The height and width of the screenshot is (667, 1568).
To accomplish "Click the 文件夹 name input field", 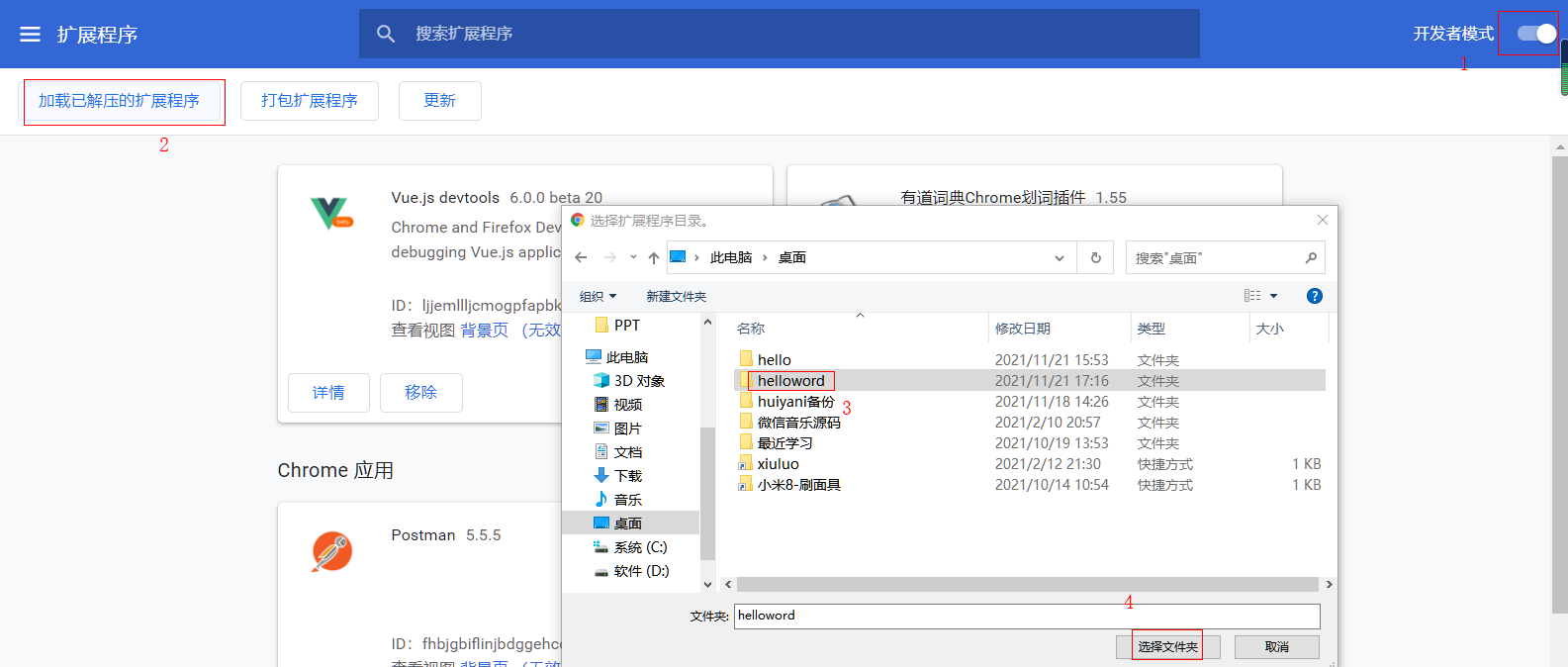I will (1026, 616).
